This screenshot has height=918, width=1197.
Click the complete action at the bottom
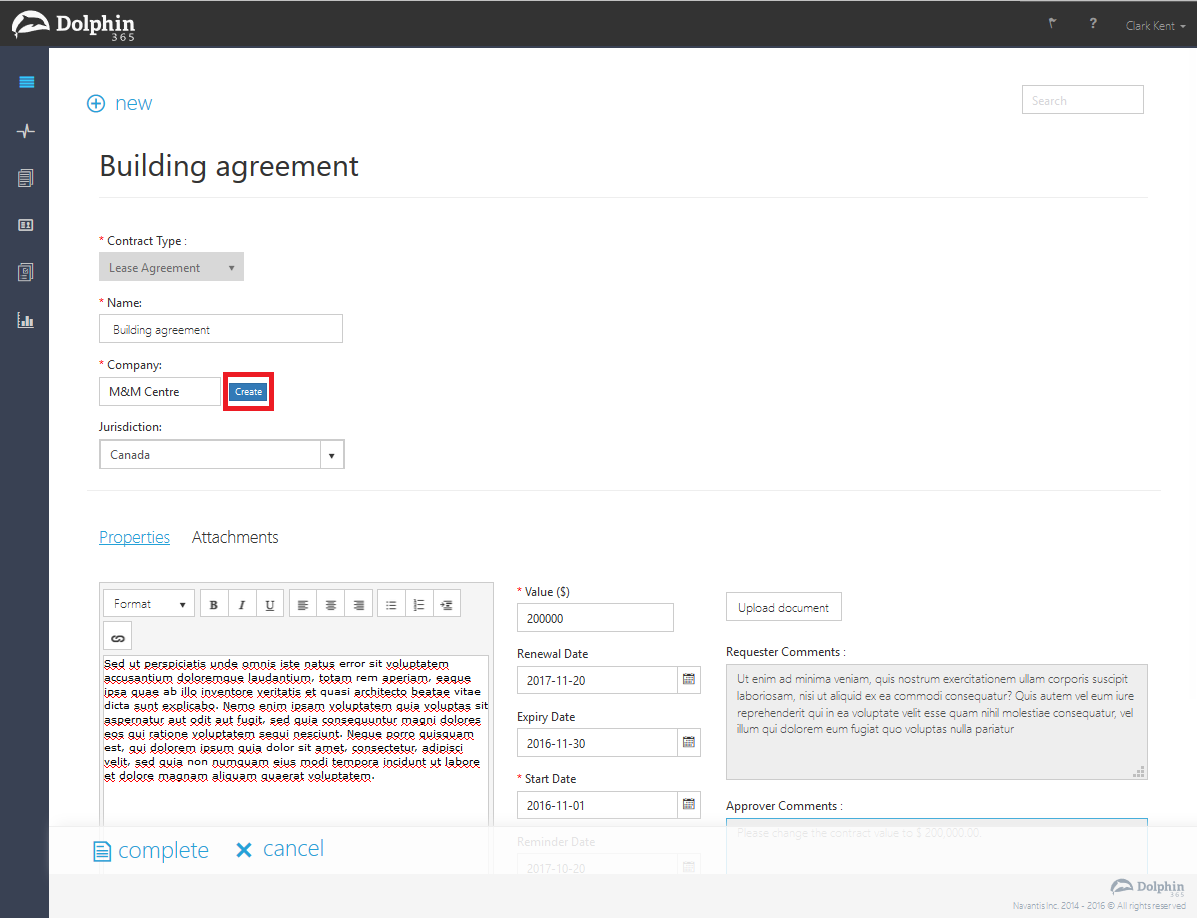click(151, 850)
